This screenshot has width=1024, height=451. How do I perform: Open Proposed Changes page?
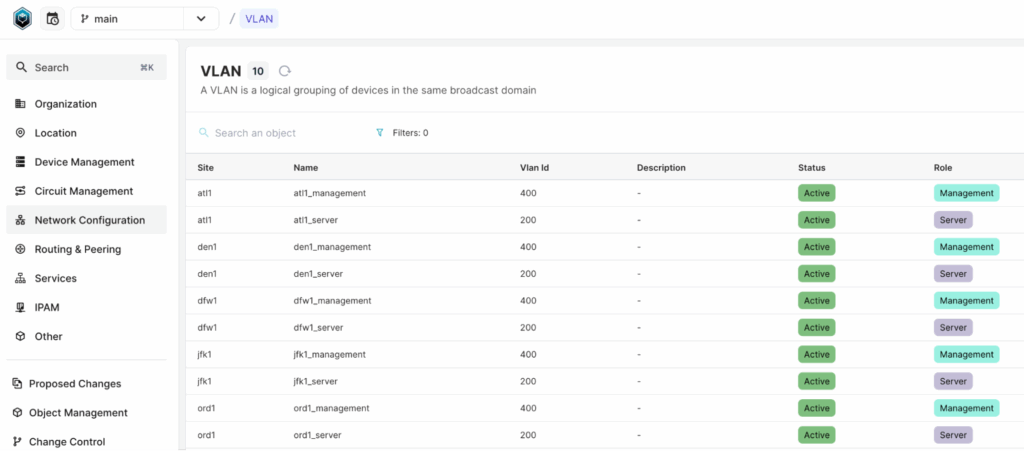[86, 384]
